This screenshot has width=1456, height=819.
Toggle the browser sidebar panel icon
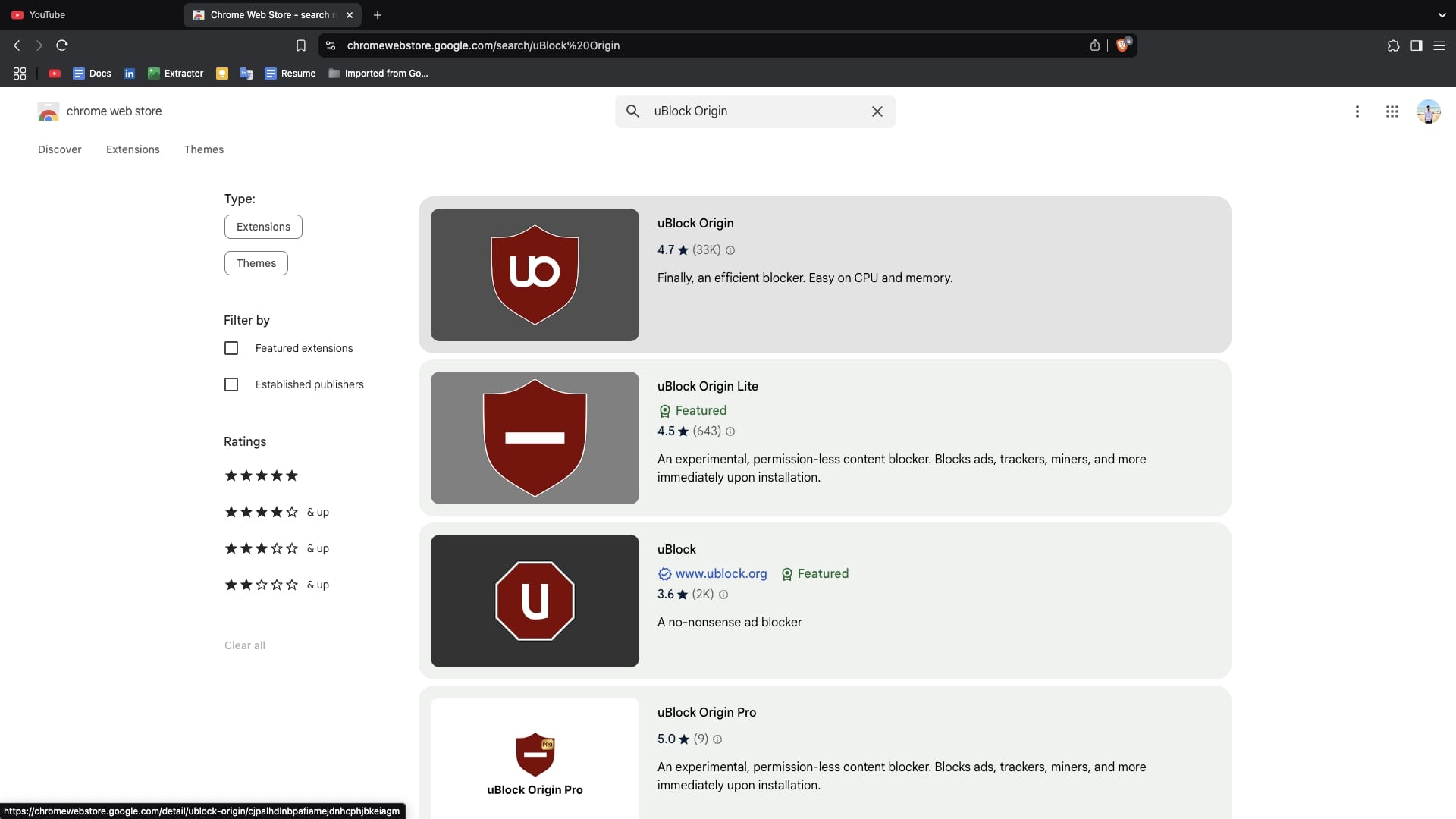point(1416,45)
